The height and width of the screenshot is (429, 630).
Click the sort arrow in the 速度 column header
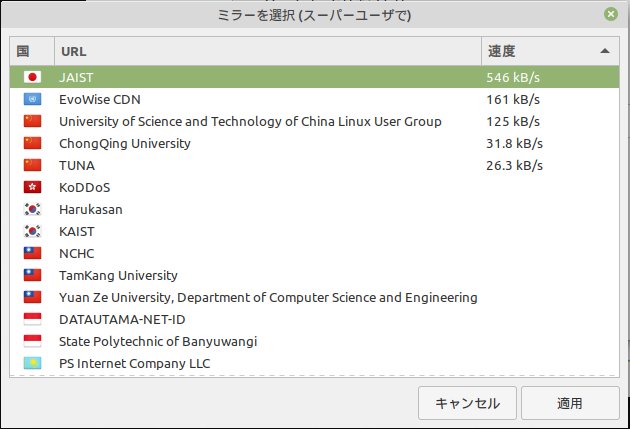pos(605,51)
